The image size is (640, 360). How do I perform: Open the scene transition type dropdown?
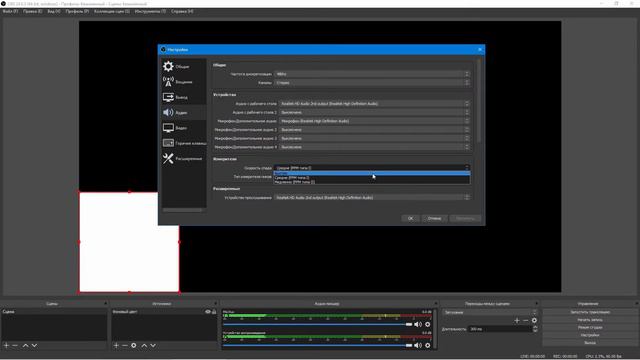pos(490,312)
